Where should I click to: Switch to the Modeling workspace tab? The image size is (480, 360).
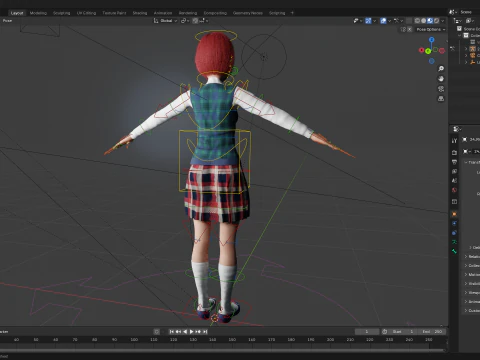click(x=38, y=13)
